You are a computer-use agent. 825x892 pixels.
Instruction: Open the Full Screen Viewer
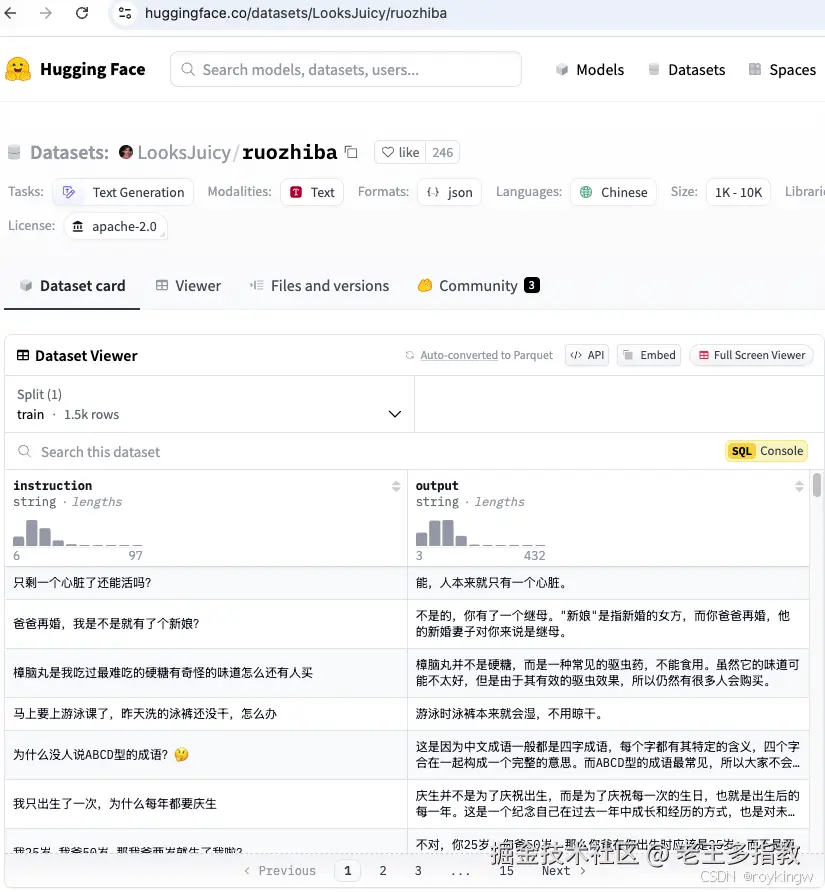point(751,355)
